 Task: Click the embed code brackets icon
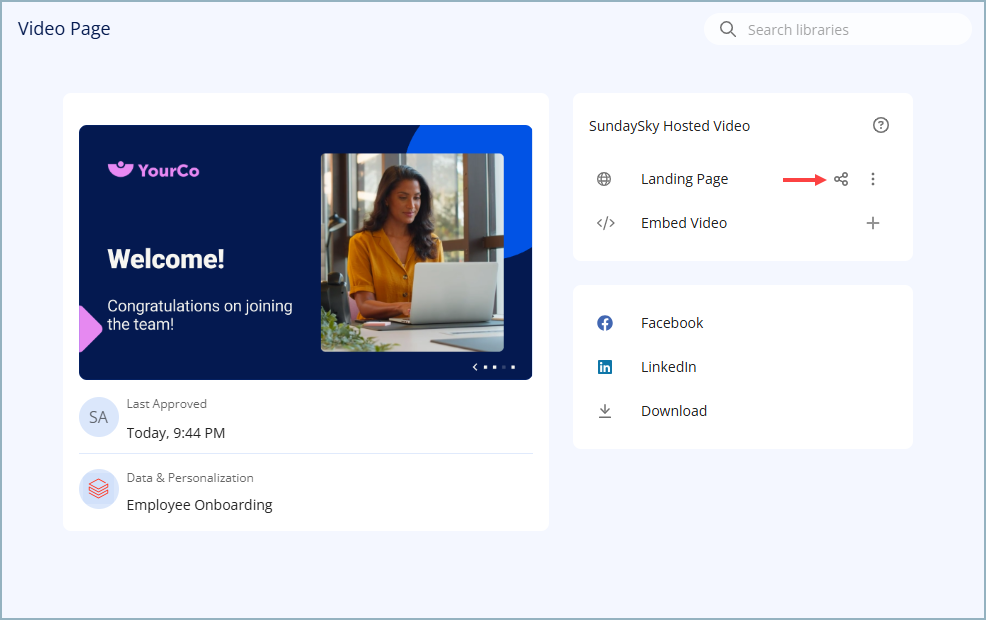point(605,223)
